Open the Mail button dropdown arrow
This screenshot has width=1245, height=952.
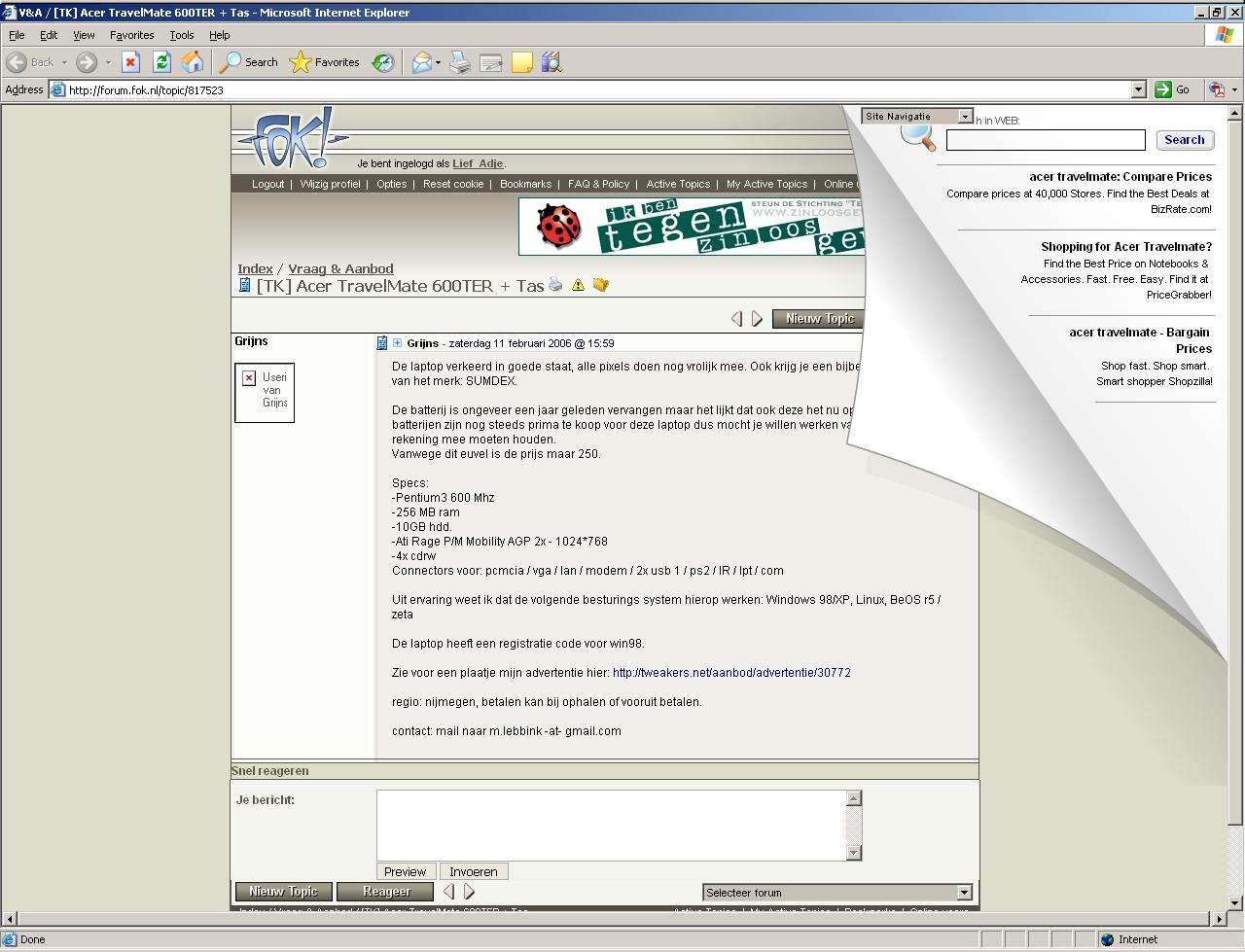click(438, 62)
